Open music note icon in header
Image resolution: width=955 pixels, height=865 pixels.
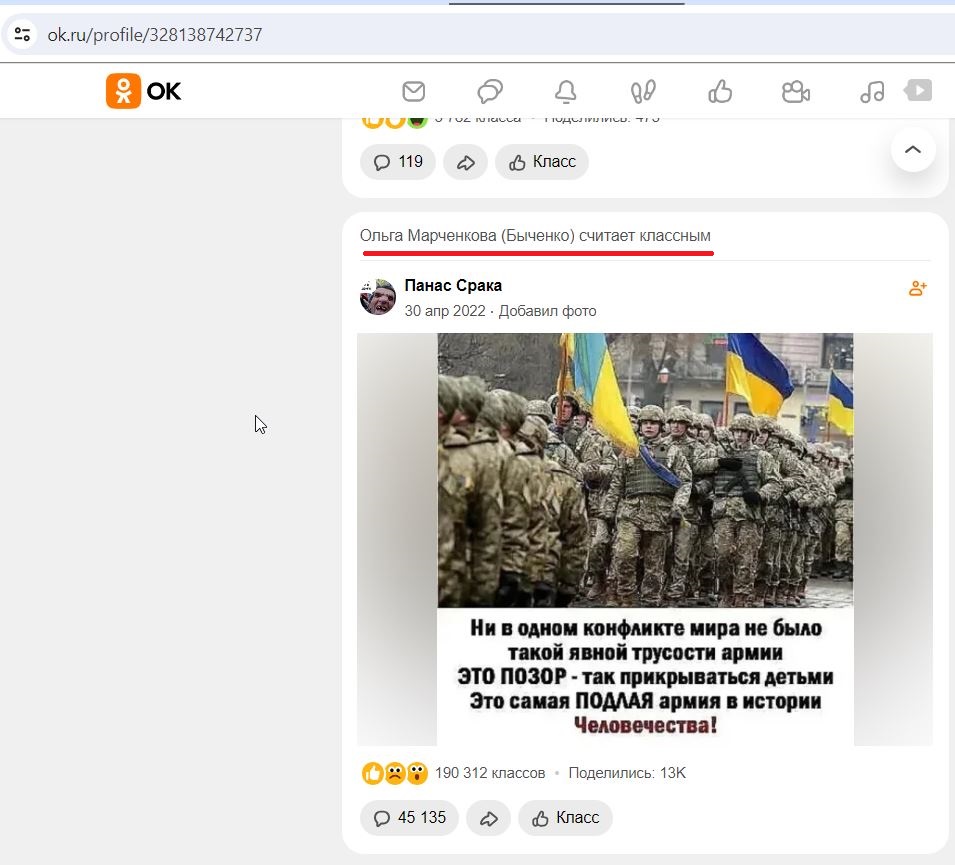[x=872, y=92]
